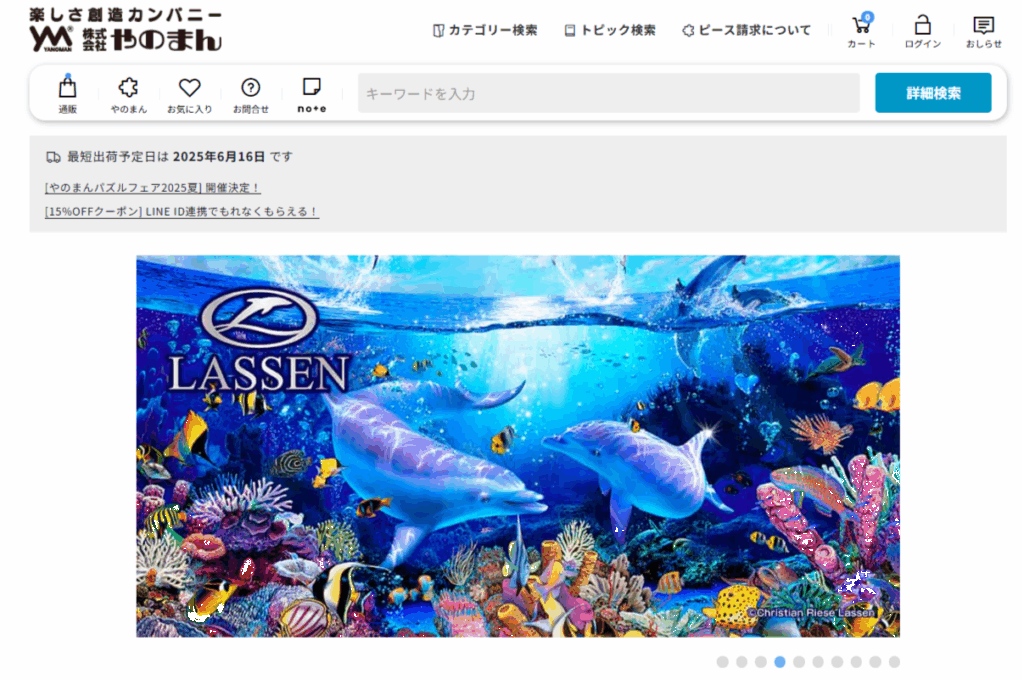Click the キーワードを入力 search field
The height and width of the screenshot is (680, 1024).
tap(609, 93)
